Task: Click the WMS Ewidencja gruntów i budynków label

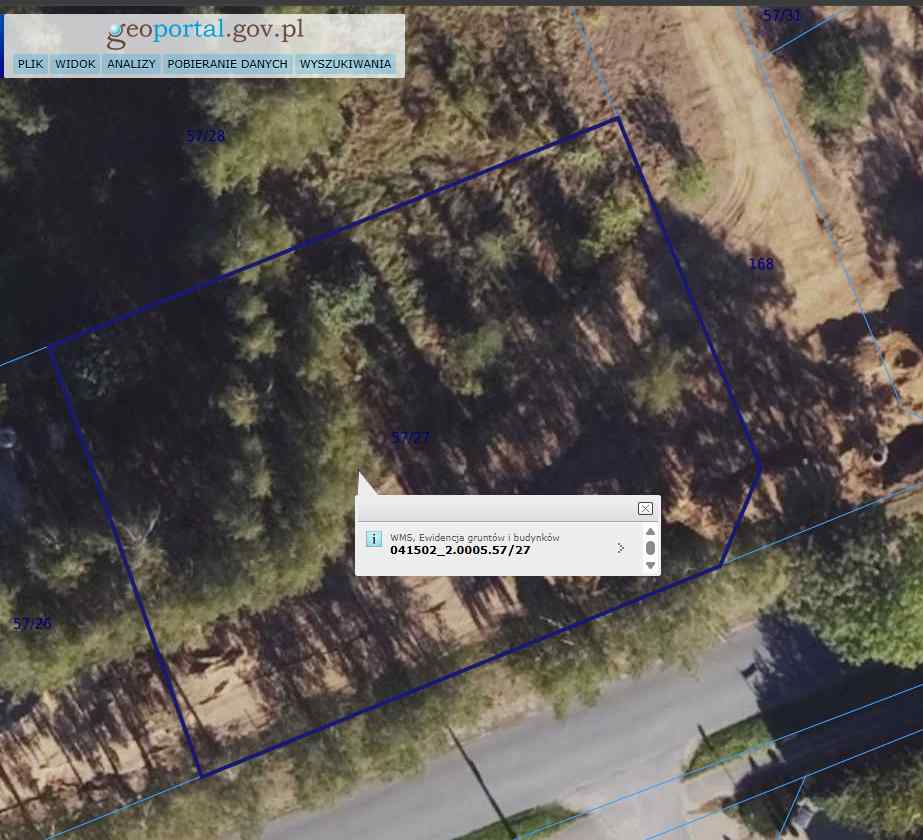Action: point(474,537)
